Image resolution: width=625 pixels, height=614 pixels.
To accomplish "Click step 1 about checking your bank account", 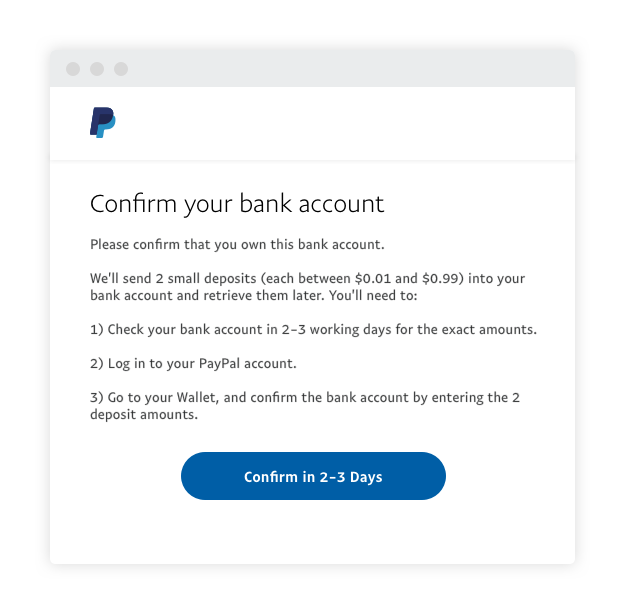I will [x=313, y=329].
